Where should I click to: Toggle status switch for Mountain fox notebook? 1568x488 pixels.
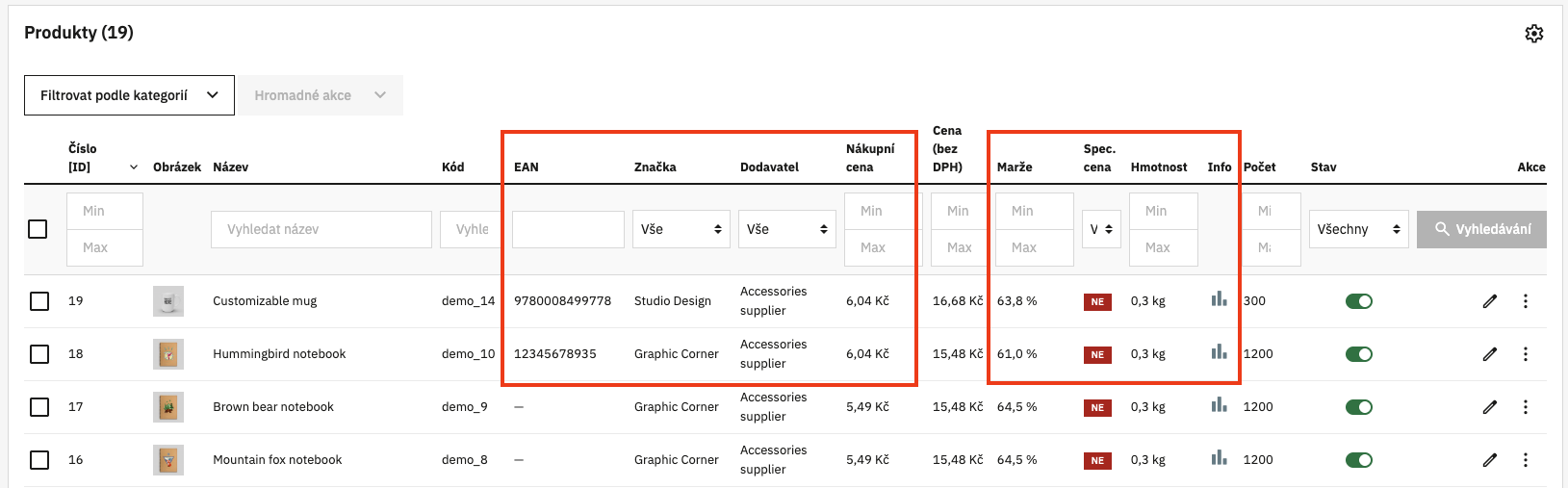pyautogui.click(x=1359, y=460)
